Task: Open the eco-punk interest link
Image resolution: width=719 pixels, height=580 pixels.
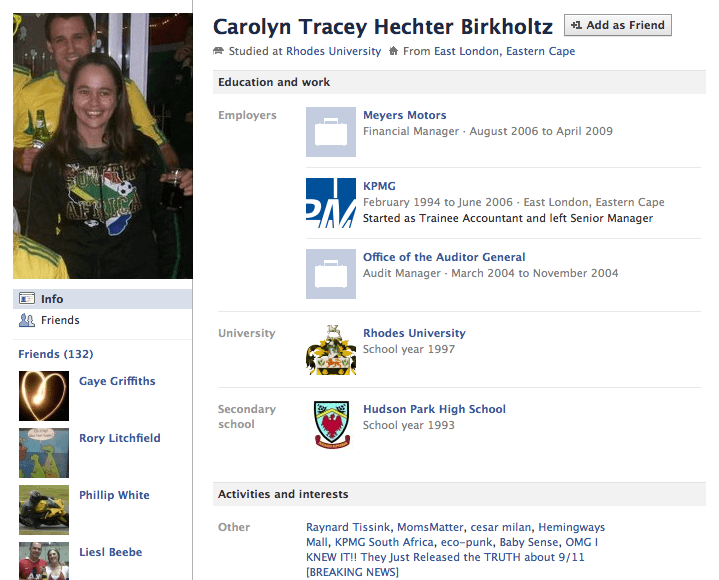Action: [x=466, y=542]
